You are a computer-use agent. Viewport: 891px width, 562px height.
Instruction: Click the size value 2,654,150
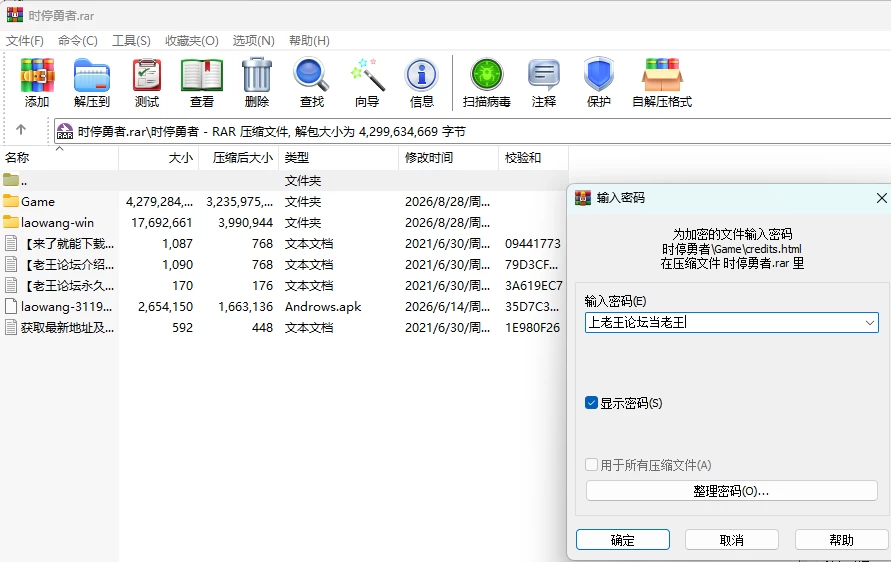pyautogui.click(x=165, y=307)
